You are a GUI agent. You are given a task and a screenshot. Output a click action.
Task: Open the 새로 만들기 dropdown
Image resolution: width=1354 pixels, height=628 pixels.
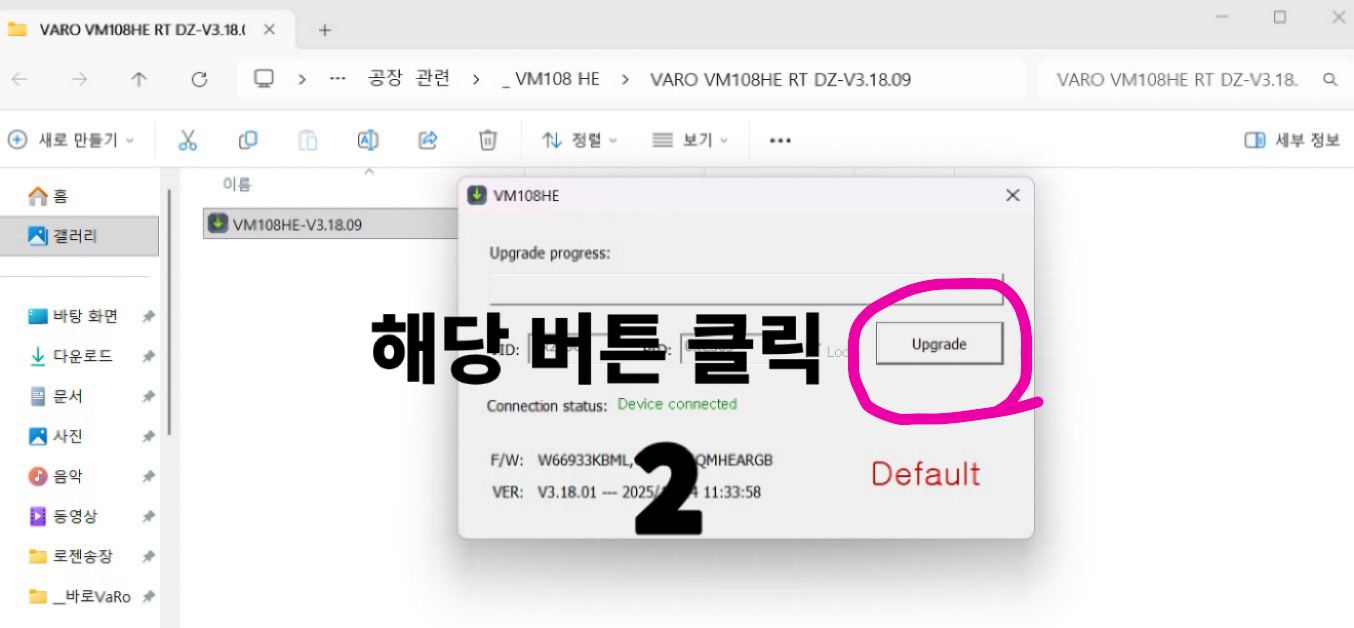tap(71, 140)
